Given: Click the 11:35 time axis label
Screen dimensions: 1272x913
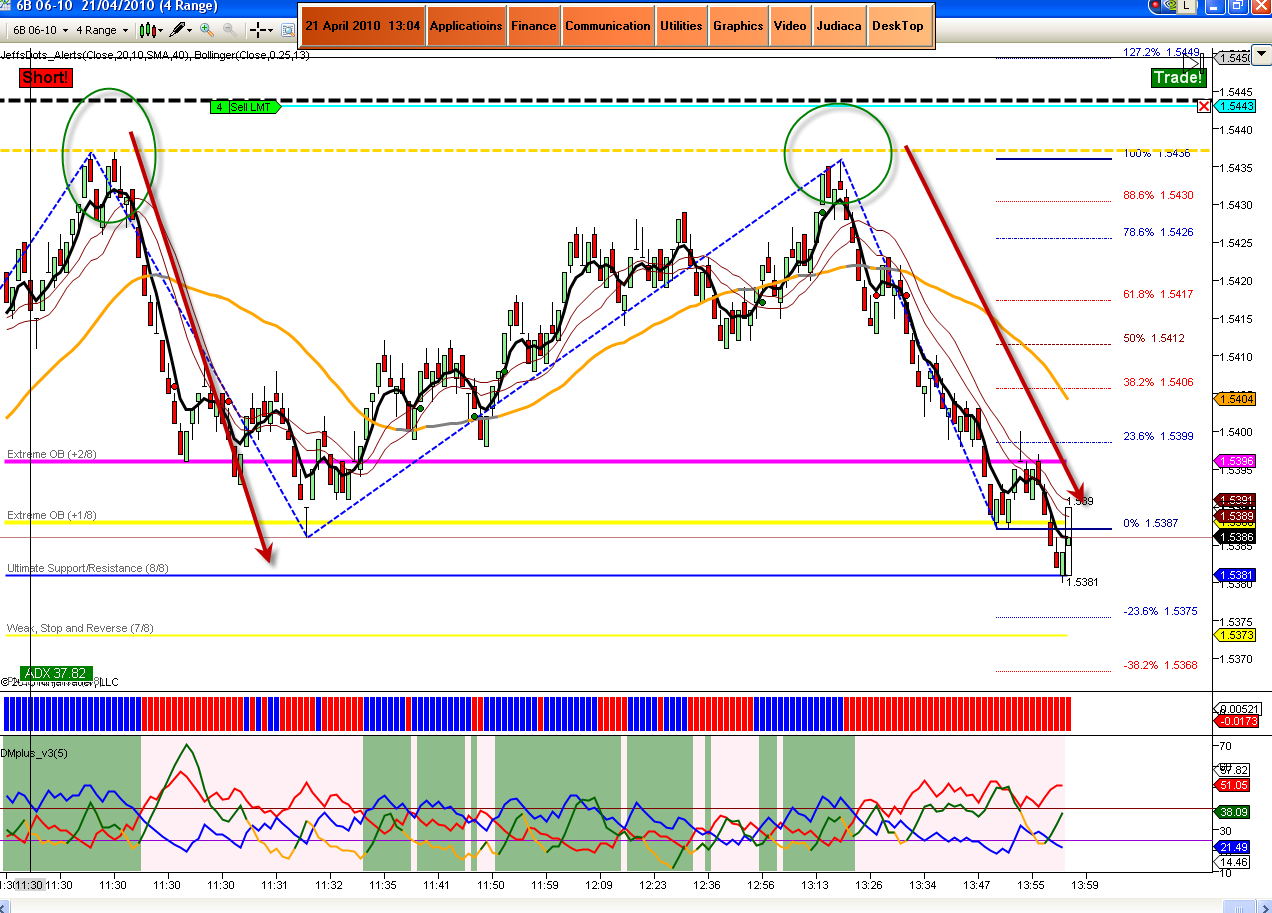Looking at the screenshot, I should click(x=383, y=885).
